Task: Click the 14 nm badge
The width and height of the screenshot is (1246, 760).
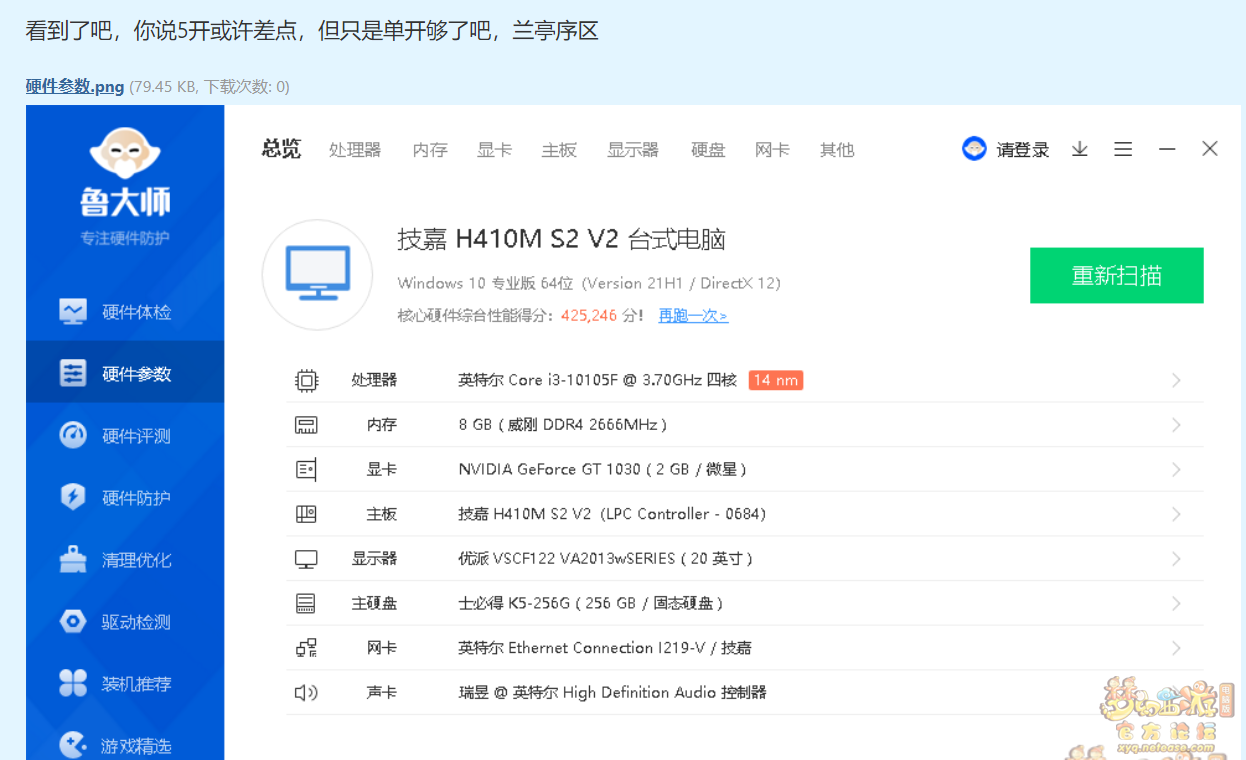Action: coord(776,380)
